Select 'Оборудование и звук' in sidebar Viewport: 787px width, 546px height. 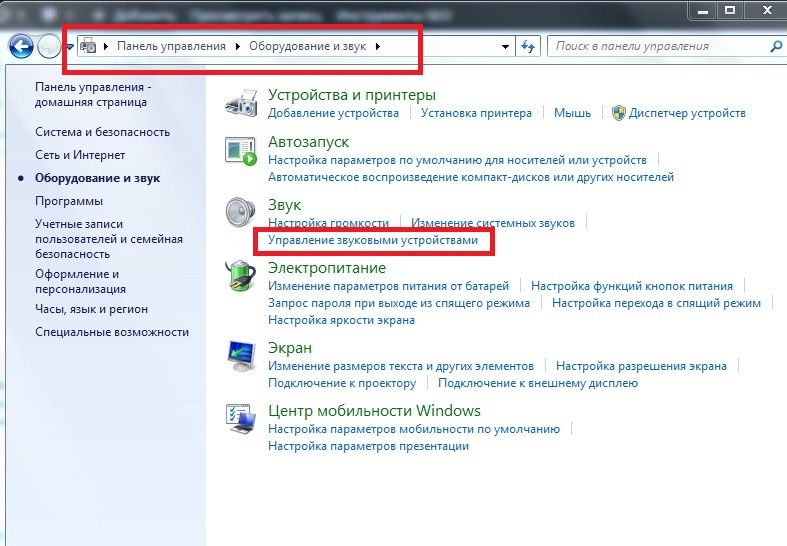coord(97,178)
